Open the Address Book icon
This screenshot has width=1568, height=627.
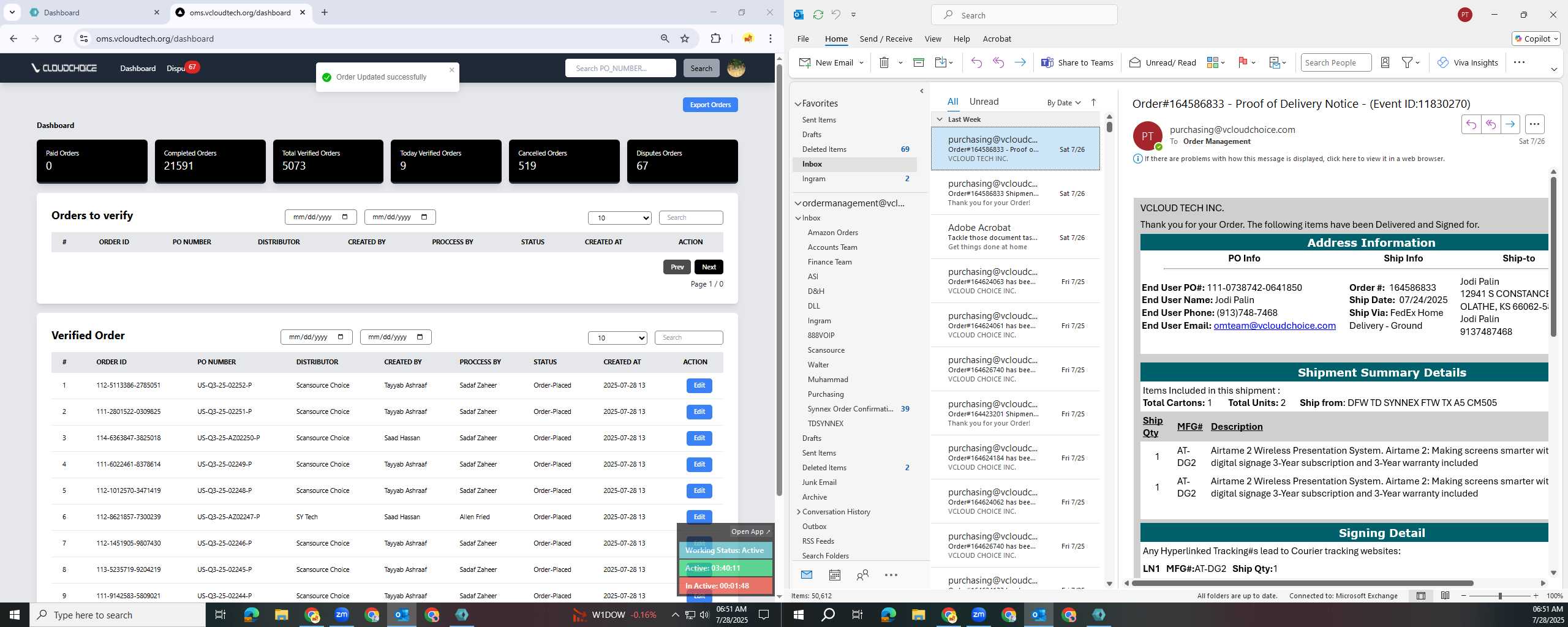[x=1385, y=62]
